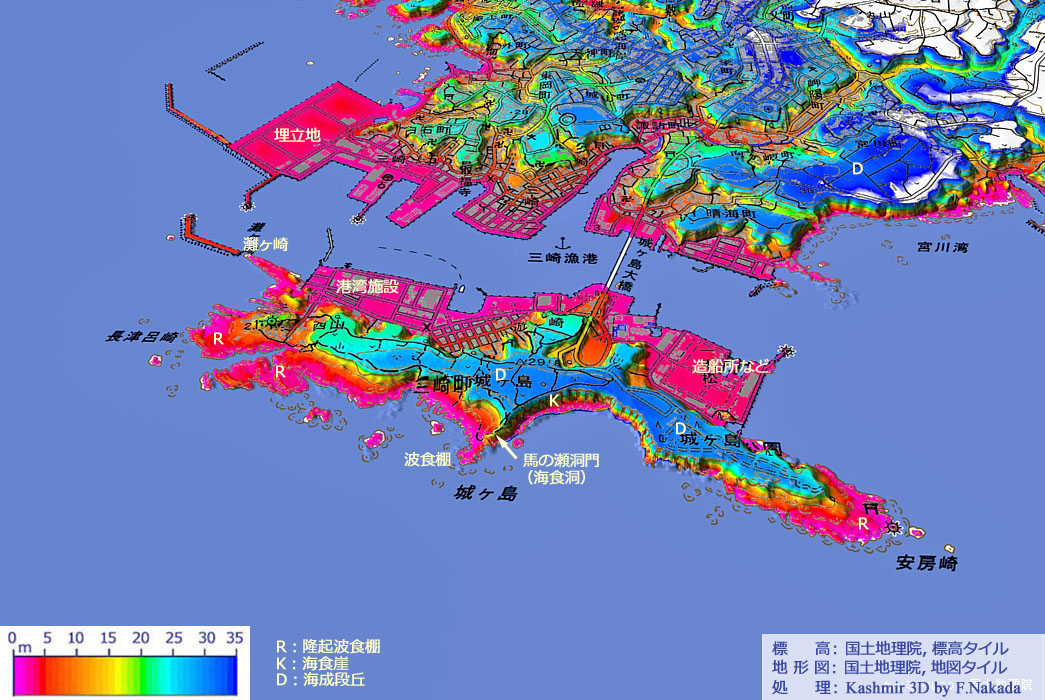
Task: Click the 埋立地 label on reclaimed land
Action: click(x=297, y=134)
